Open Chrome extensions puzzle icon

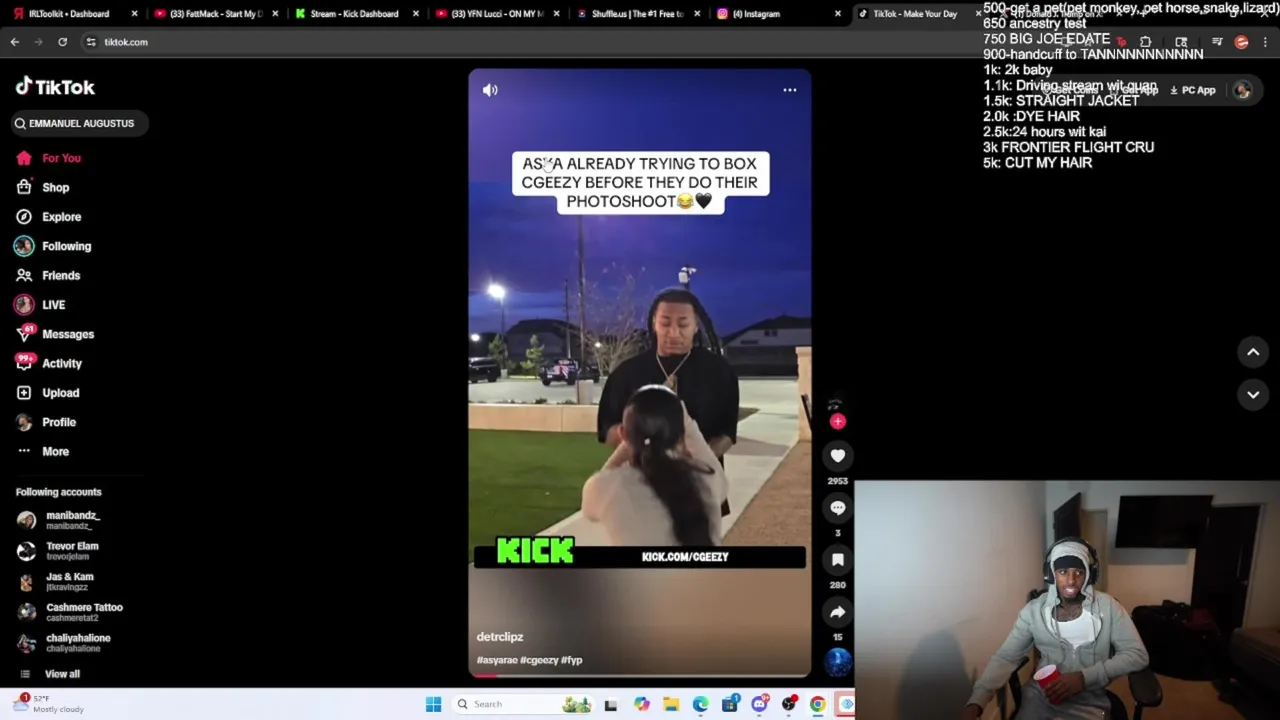pyautogui.click(x=1145, y=42)
